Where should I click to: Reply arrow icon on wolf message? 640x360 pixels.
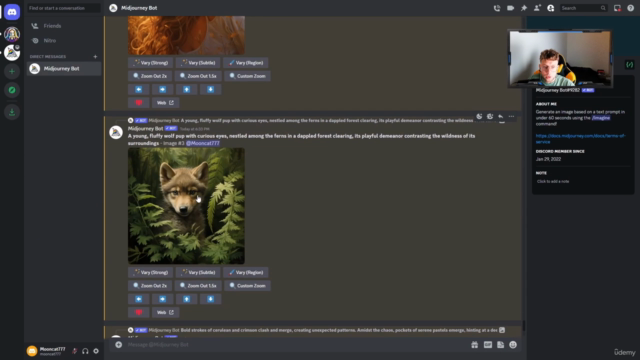click(x=500, y=116)
